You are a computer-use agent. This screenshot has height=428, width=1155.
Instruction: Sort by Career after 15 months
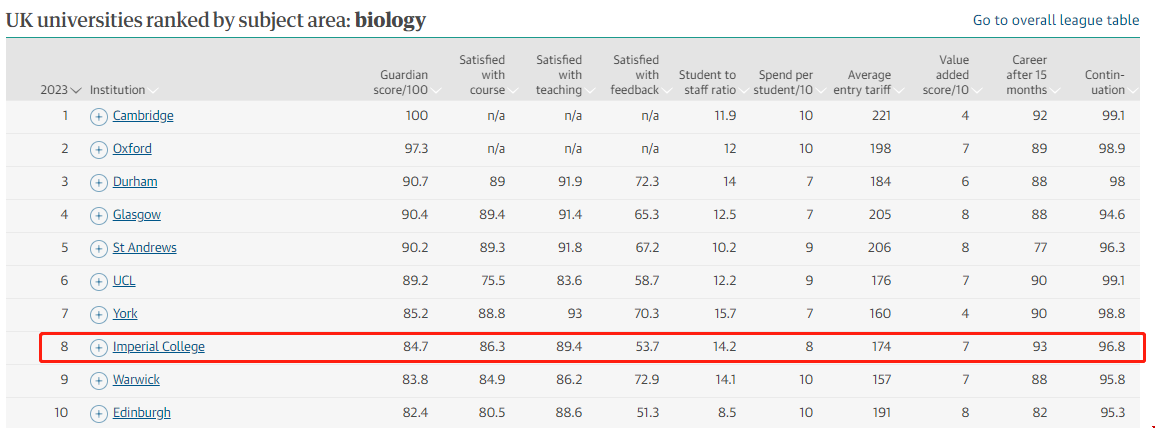click(1027, 75)
